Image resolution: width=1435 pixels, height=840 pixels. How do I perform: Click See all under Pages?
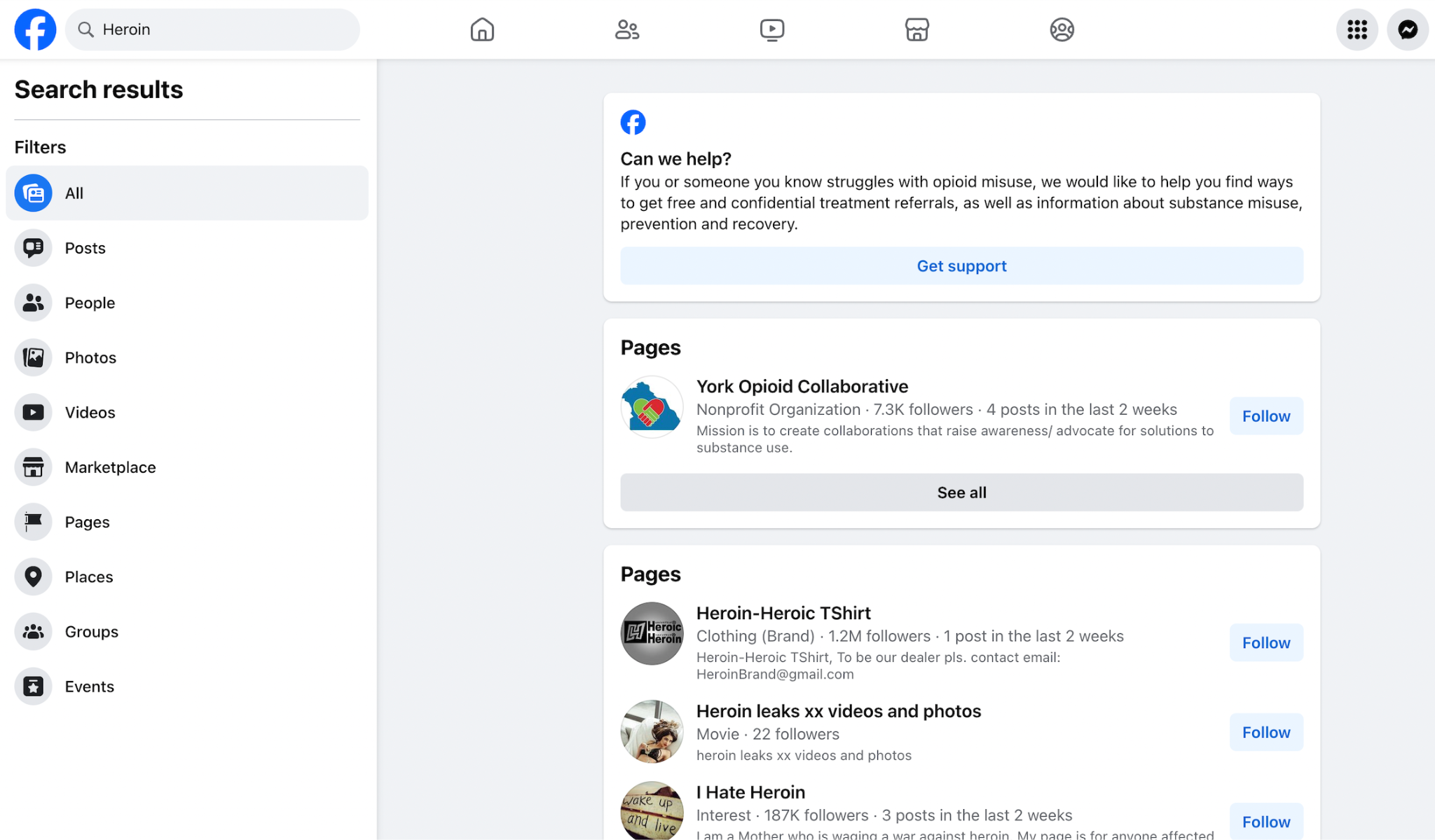point(961,493)
